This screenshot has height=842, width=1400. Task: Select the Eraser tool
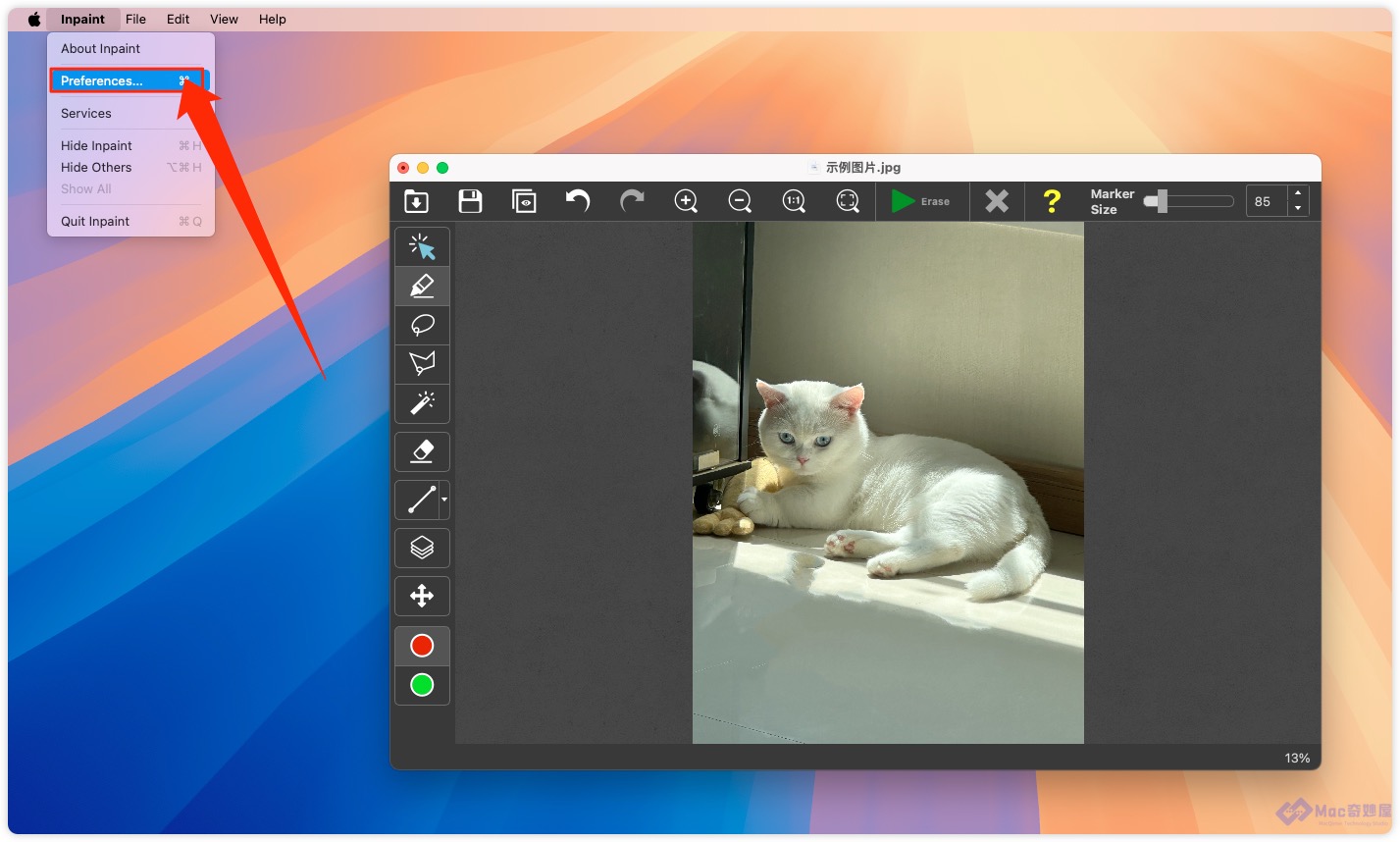pyautogui.click(x=422, y=451)
